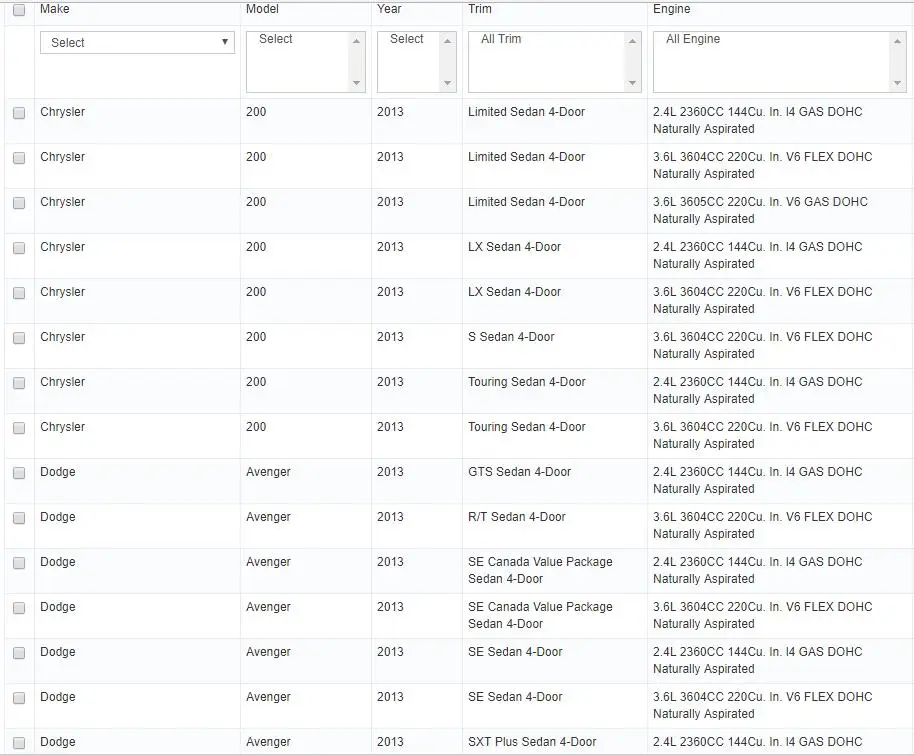Click 200 model cell in S Sedan row
The height and width of the screenshot is (755, 914).
256,336
